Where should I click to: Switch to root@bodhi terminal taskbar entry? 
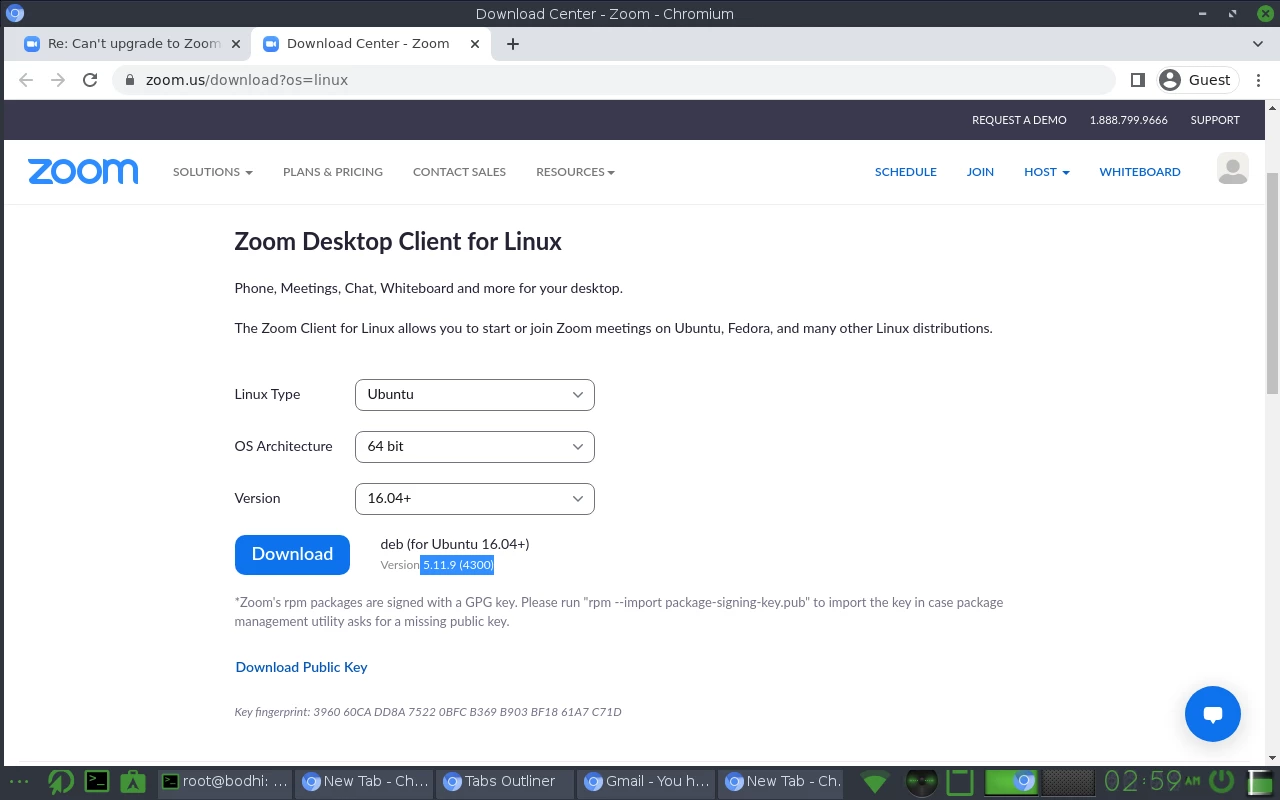tap(226, 781)
